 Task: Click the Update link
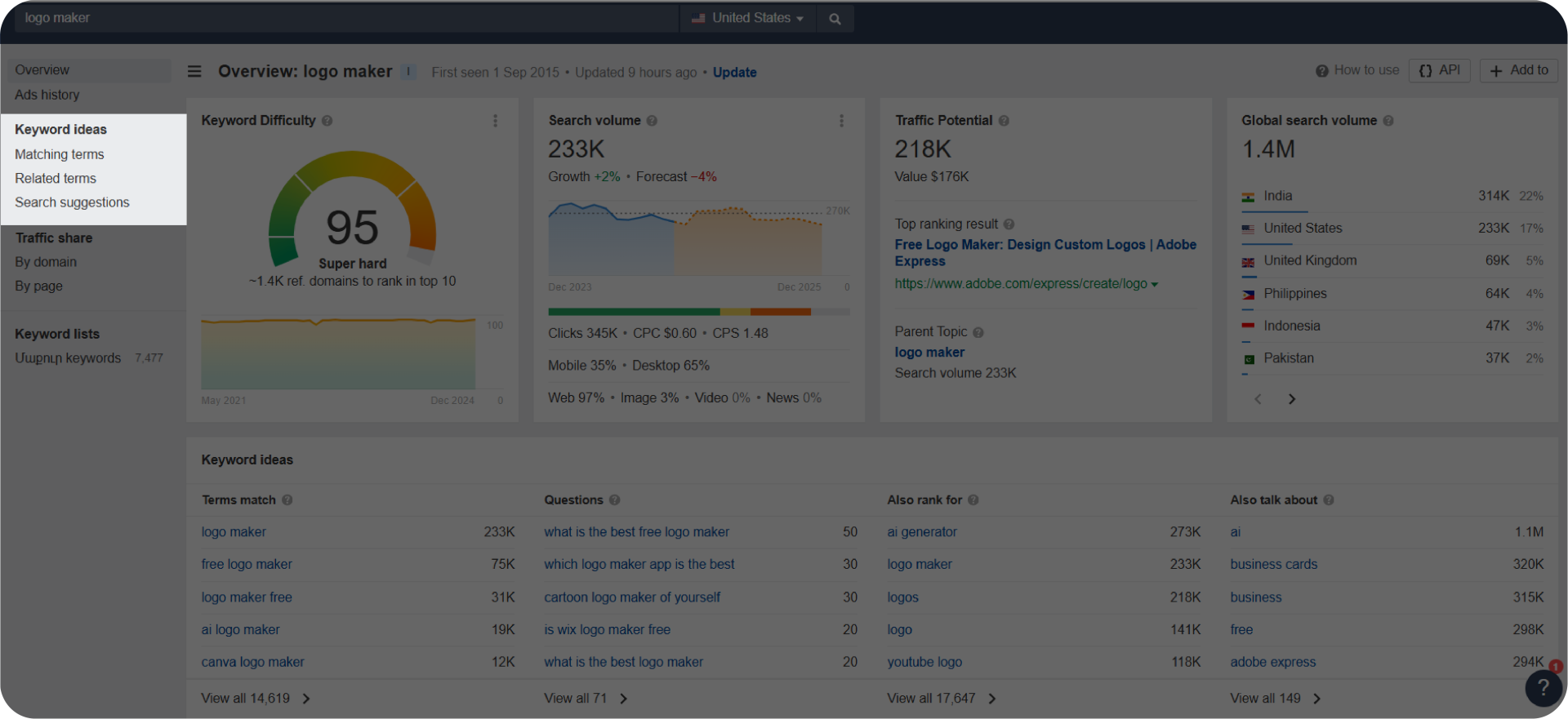(734, 73)
